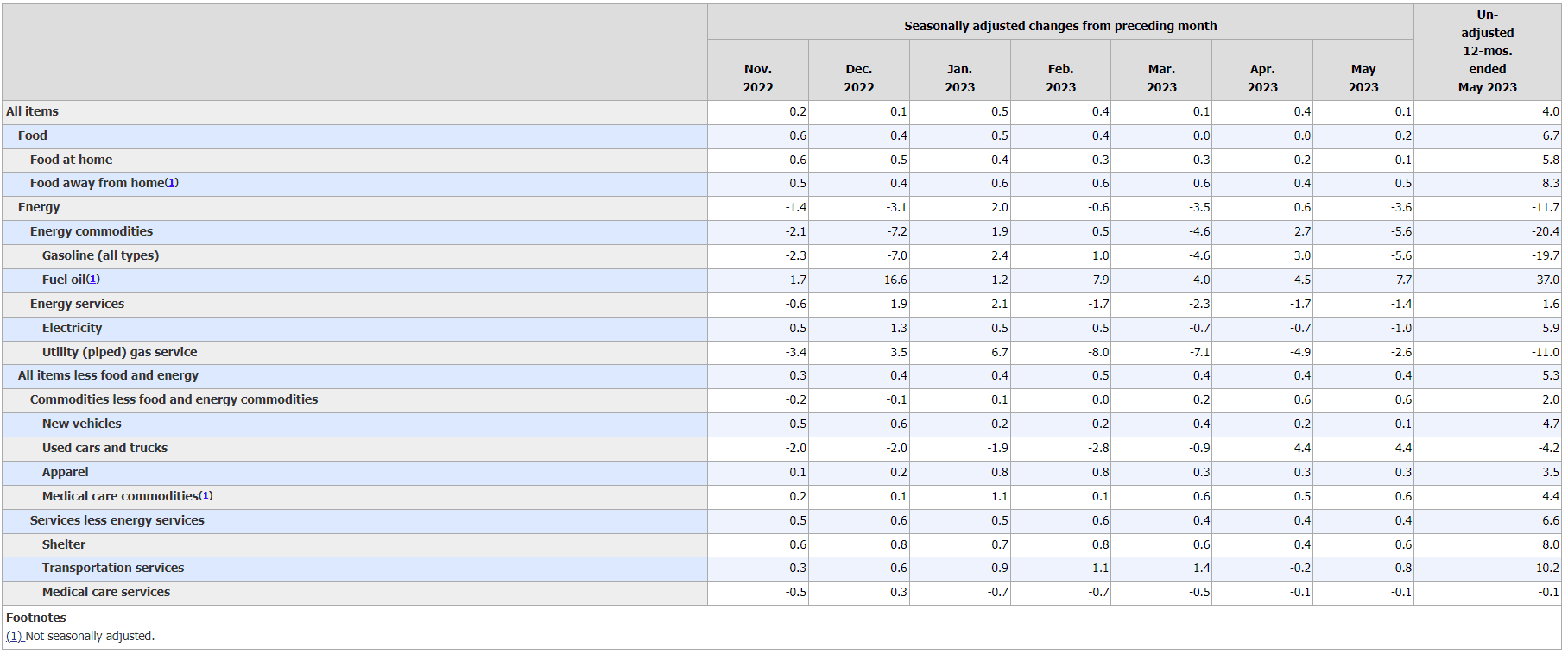Select the Feb. 2023 column header
Screen dimensions: 1568x654
[1060, 78]
